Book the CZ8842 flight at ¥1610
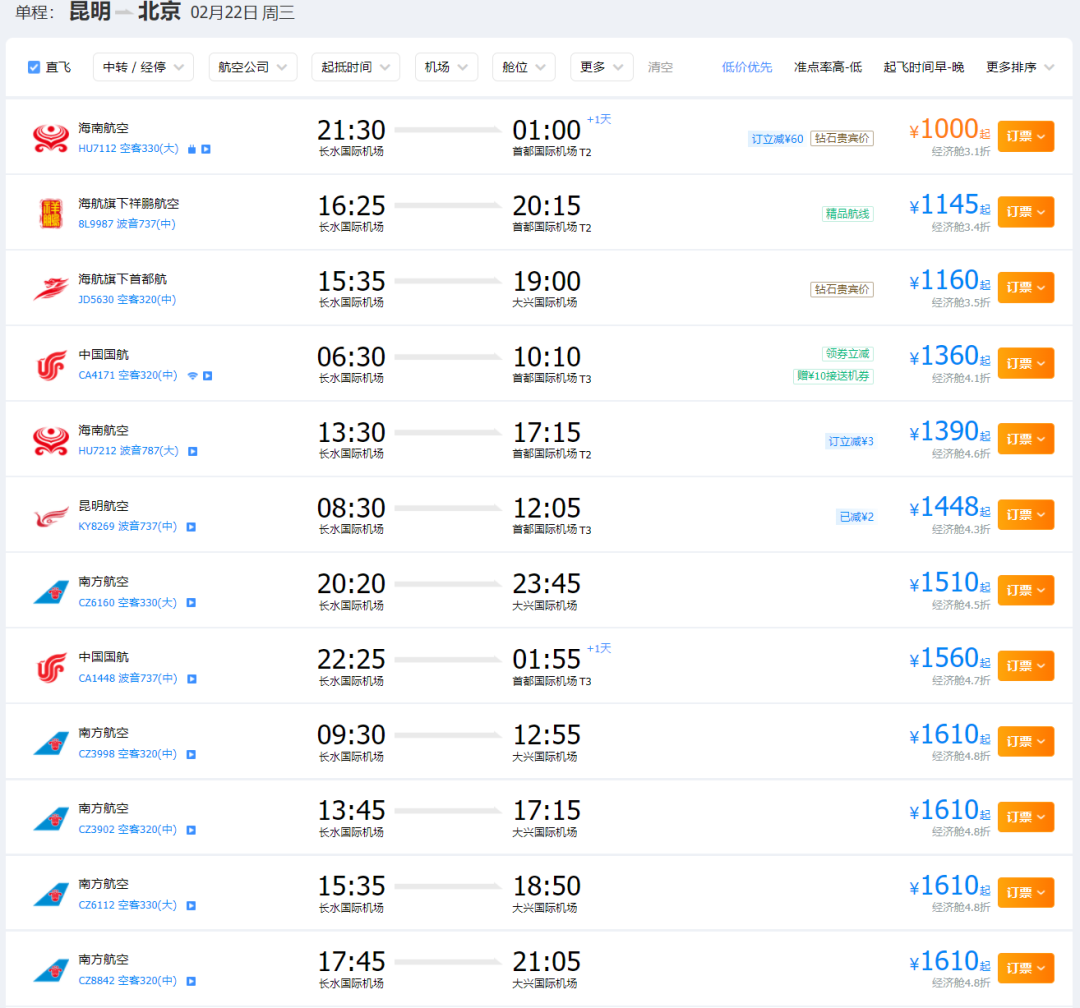1080x1008 pixels. pyautogui.click(x=1026, y=968)
